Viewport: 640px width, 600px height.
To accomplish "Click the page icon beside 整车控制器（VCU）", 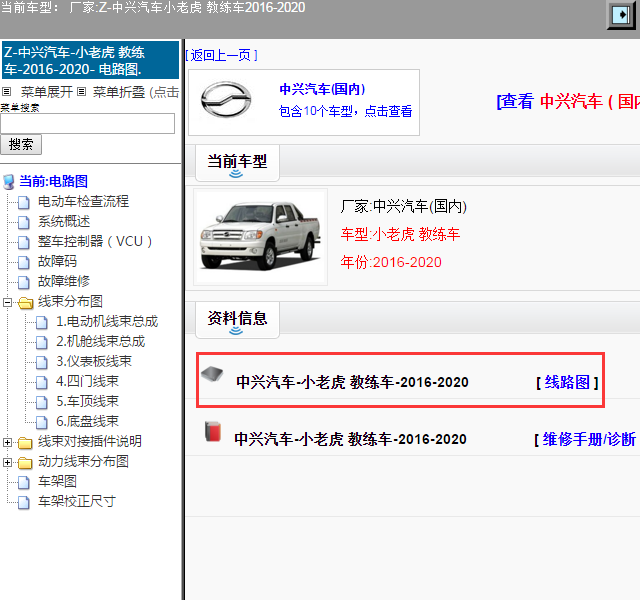I will [x=24, y=242].
